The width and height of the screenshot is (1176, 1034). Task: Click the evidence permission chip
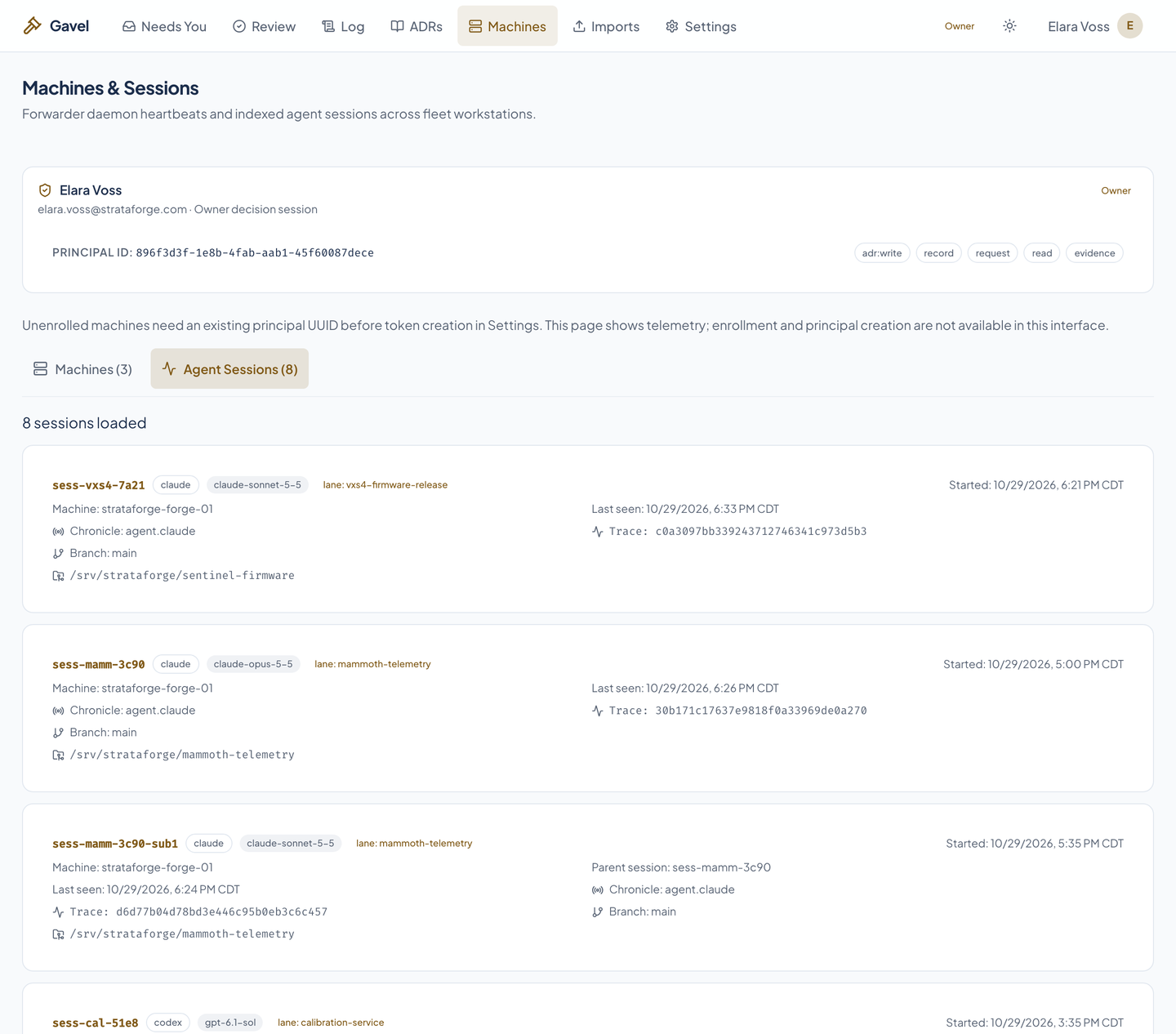[x=1095, y=253]
